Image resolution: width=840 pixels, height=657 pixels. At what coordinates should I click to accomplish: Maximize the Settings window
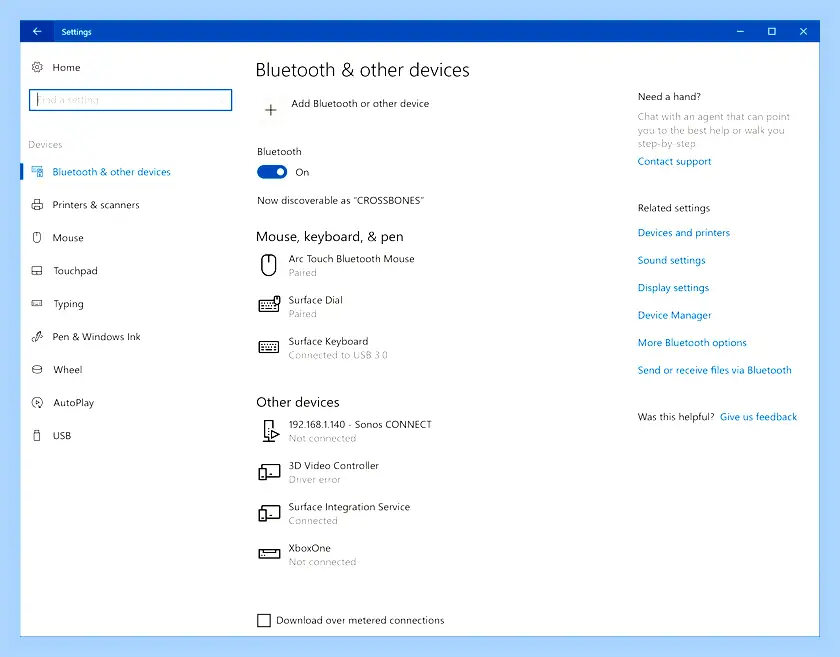point(772,32)
